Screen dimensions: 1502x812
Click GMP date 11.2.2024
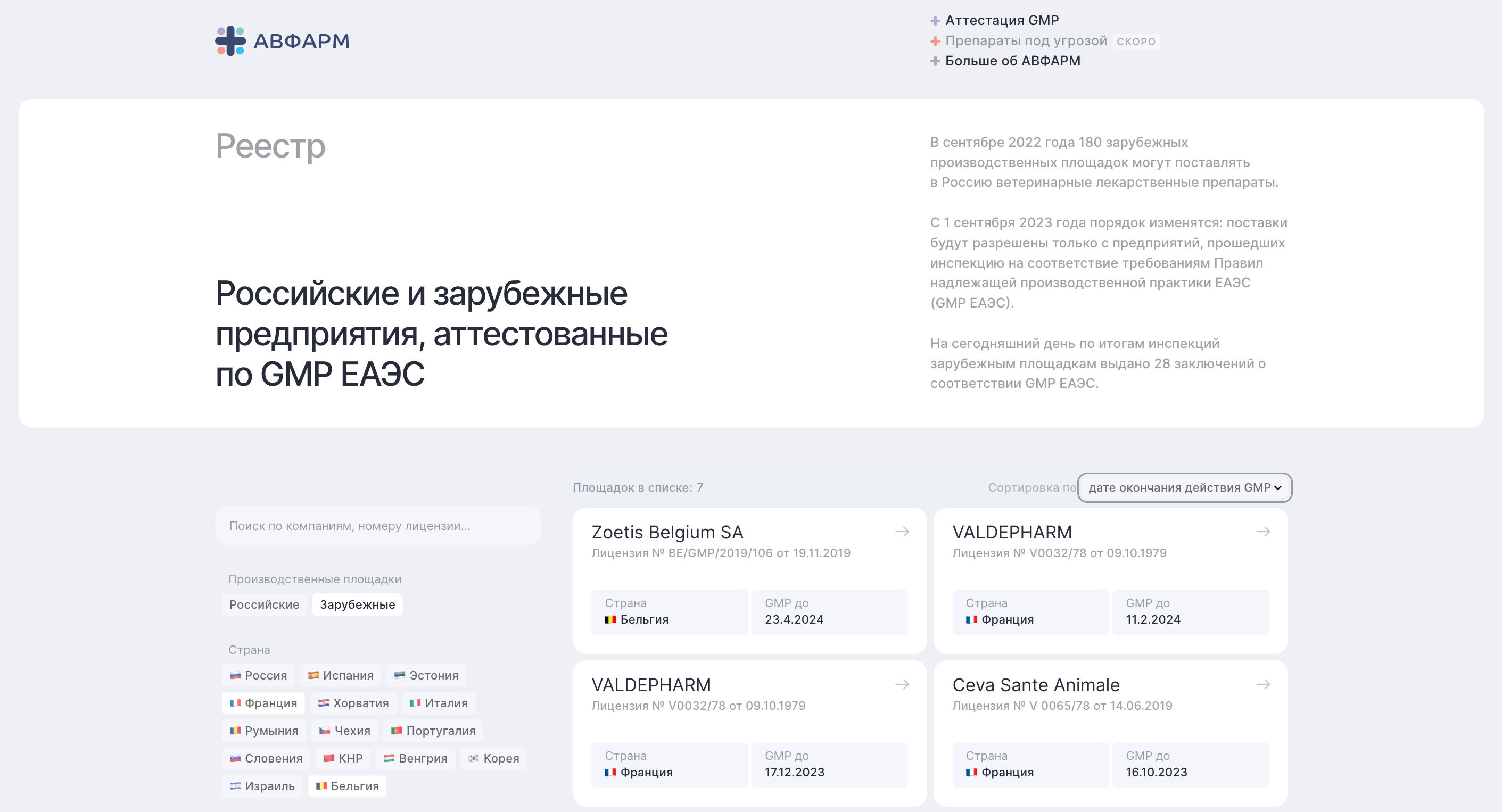tap(1153, 619)
